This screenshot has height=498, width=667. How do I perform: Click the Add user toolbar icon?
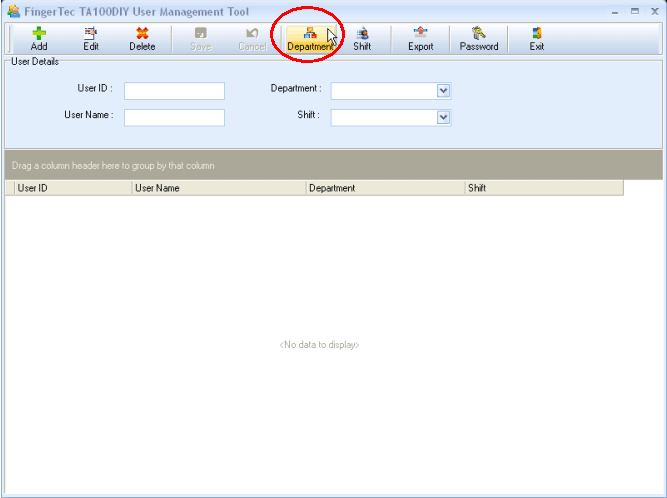(x=39, y=39)
